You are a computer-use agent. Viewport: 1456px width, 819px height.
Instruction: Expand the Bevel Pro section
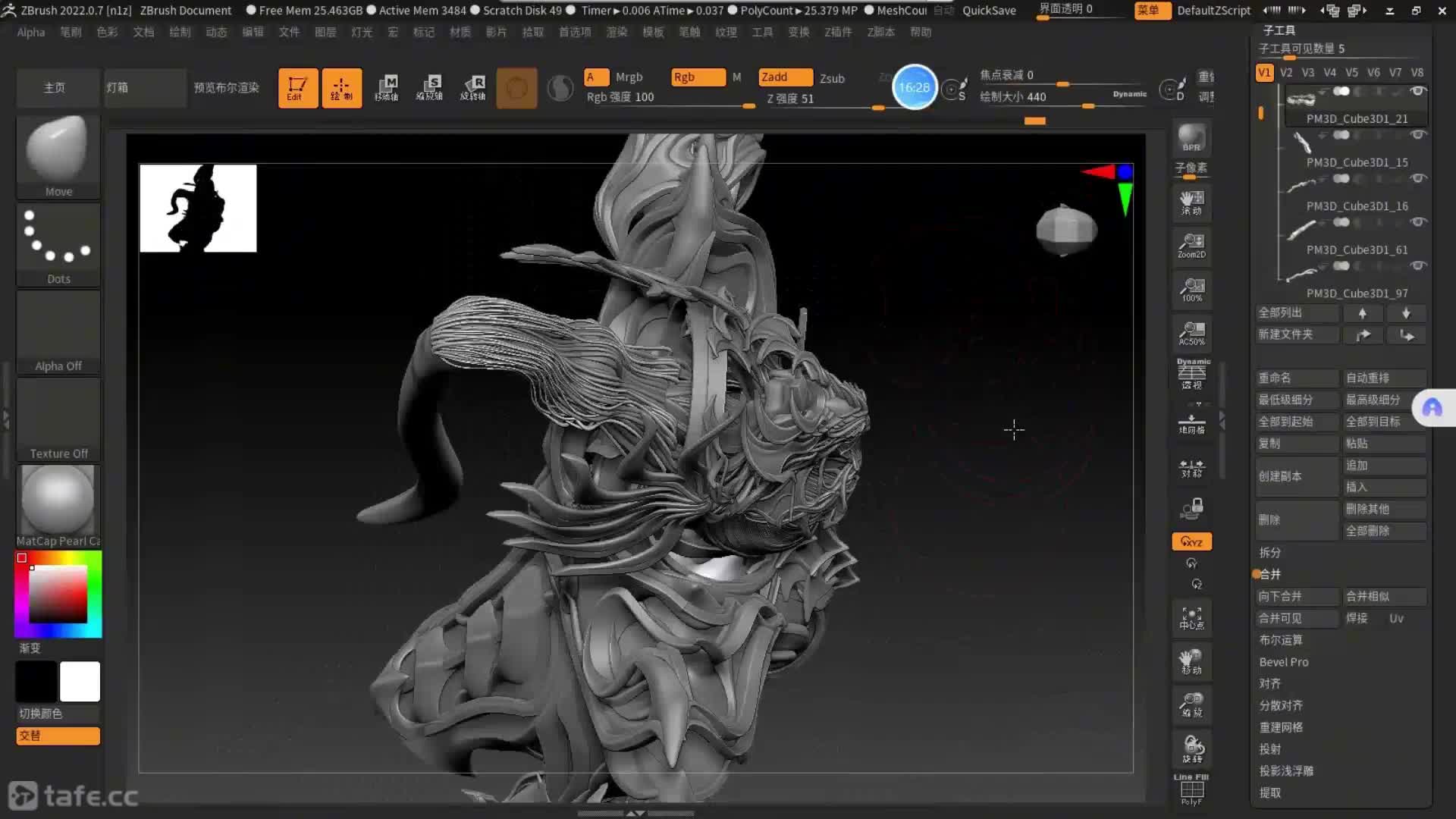click(1284, 662)
